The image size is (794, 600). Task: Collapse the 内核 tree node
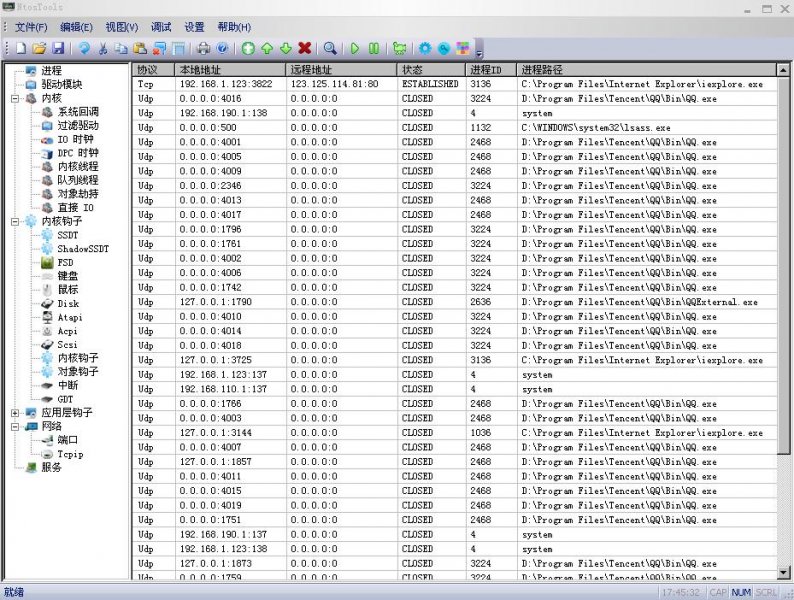15,98
